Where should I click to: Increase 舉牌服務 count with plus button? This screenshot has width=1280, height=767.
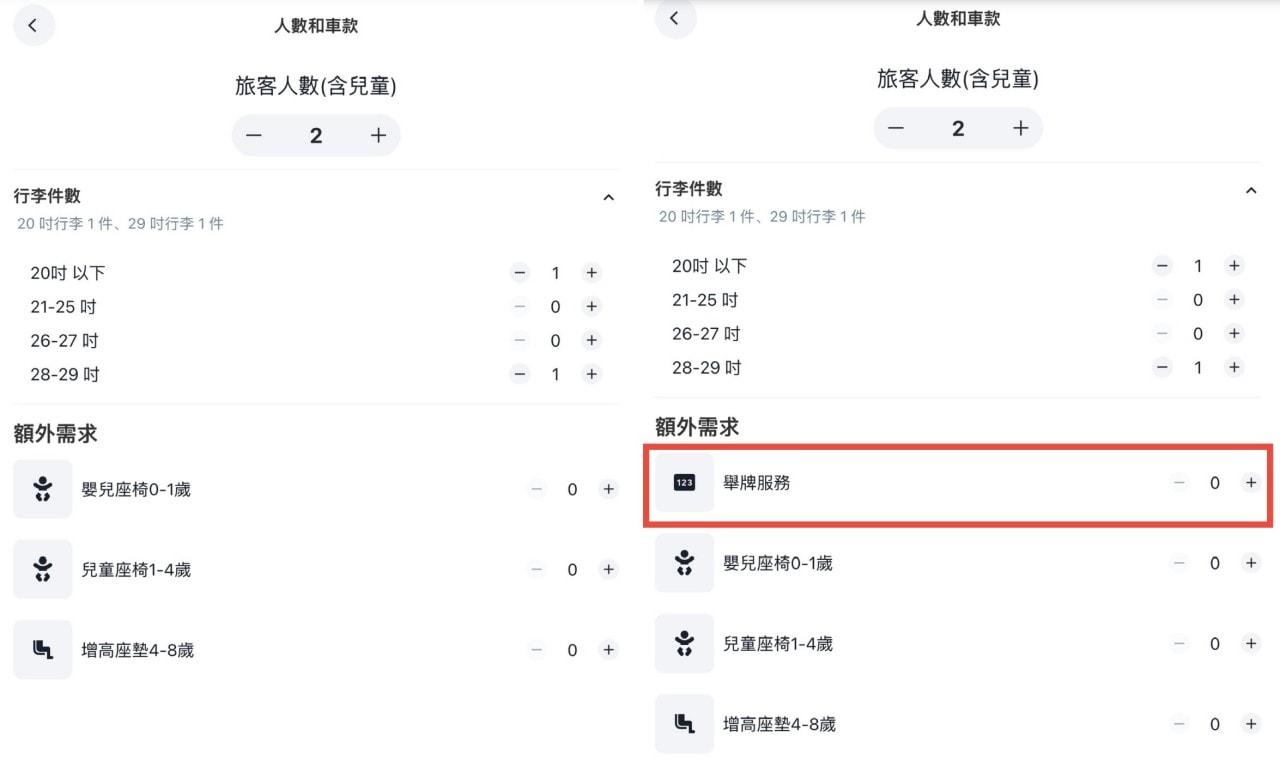tap(1250, 482)
